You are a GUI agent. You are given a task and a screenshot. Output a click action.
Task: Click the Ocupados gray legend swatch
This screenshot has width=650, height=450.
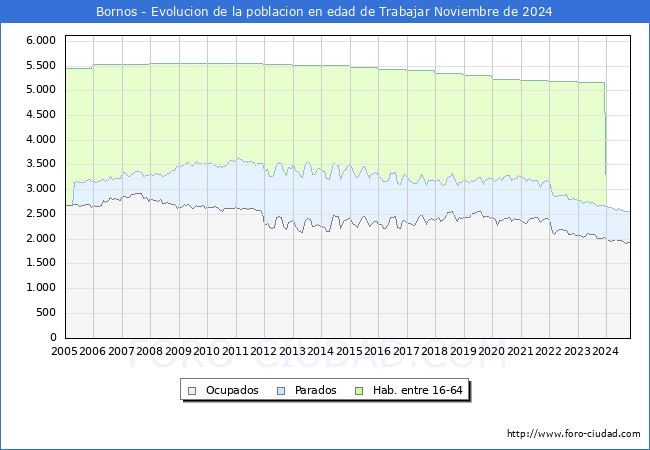[x=192, y=391]
